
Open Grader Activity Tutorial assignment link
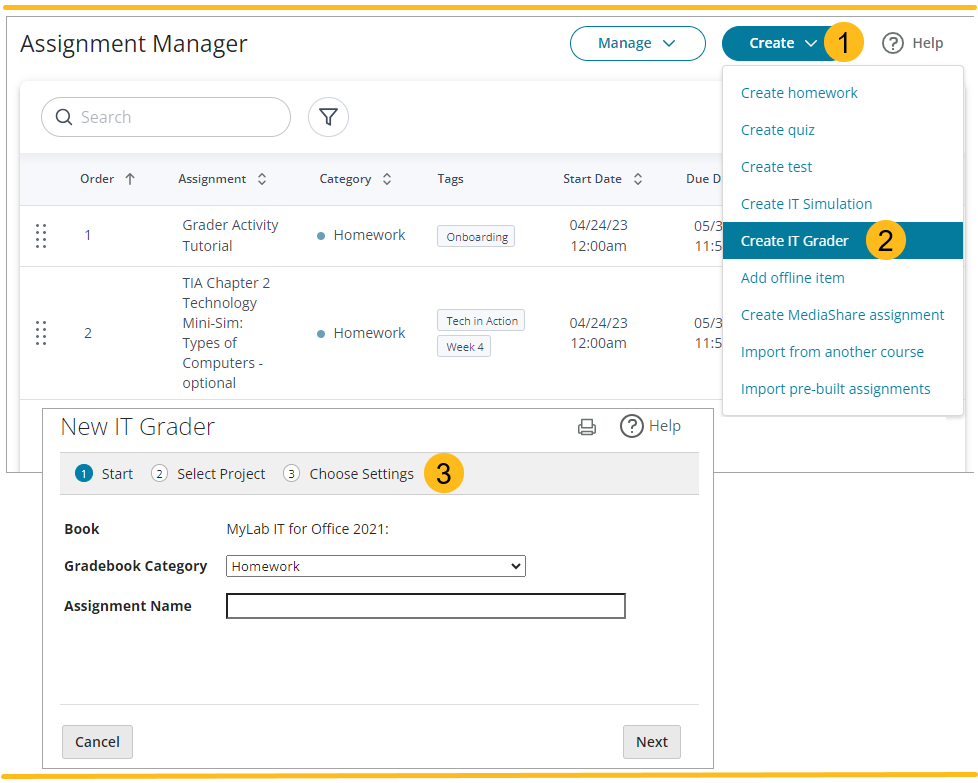click(x=230, y=235)
